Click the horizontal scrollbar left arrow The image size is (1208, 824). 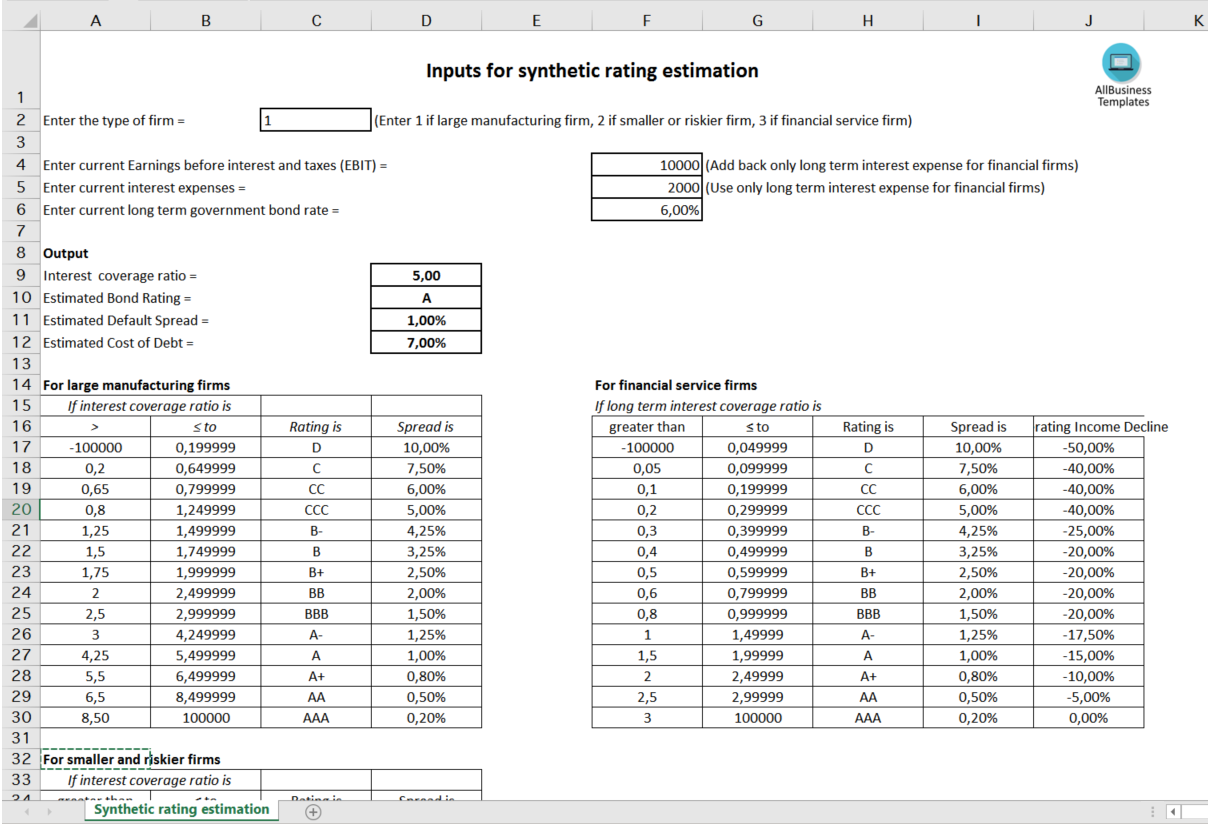[x=1174, y=811]
